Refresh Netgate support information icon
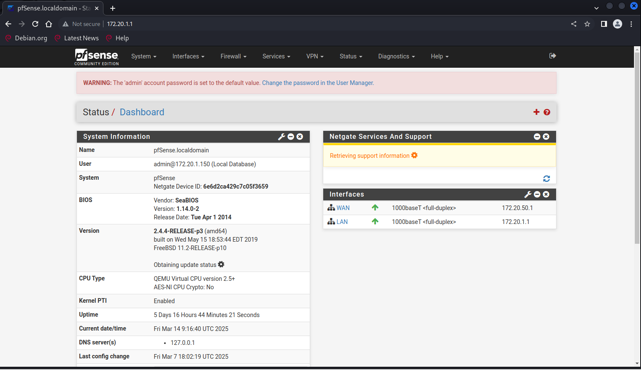The height and width of the screenshot is (370, 641). coord(546,179)
